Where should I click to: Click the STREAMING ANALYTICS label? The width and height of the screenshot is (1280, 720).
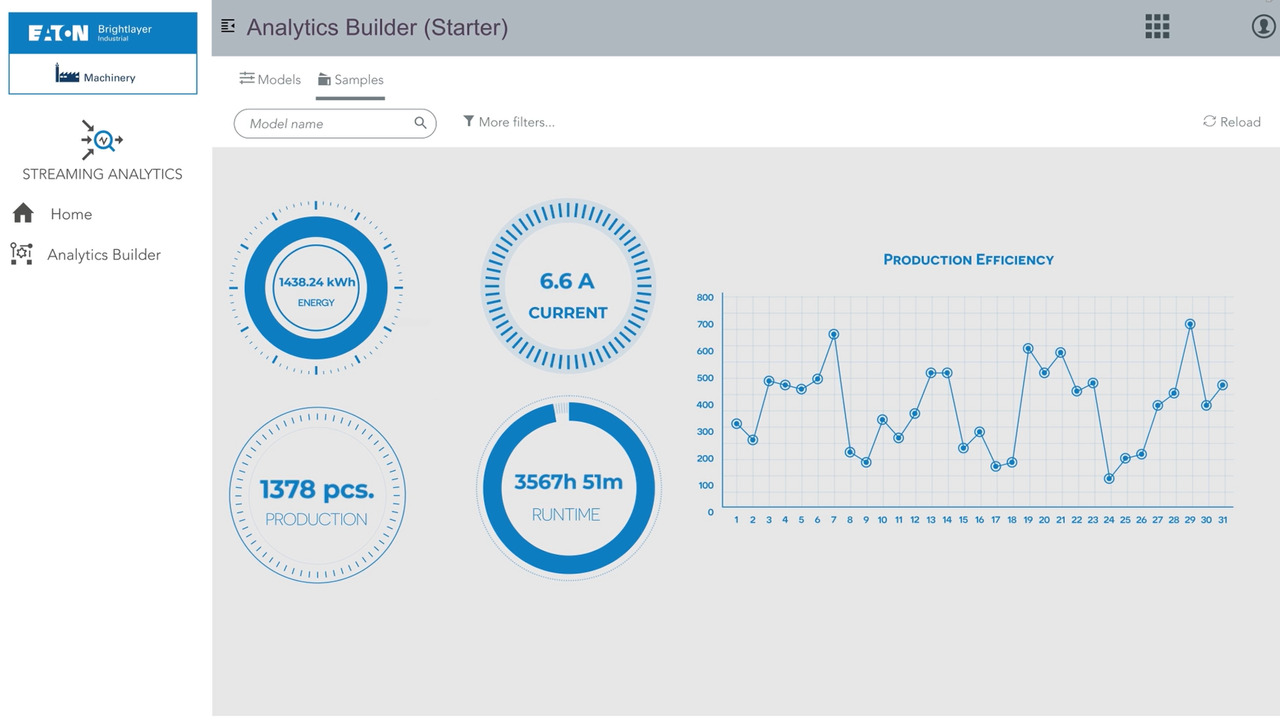pos(103,174)
